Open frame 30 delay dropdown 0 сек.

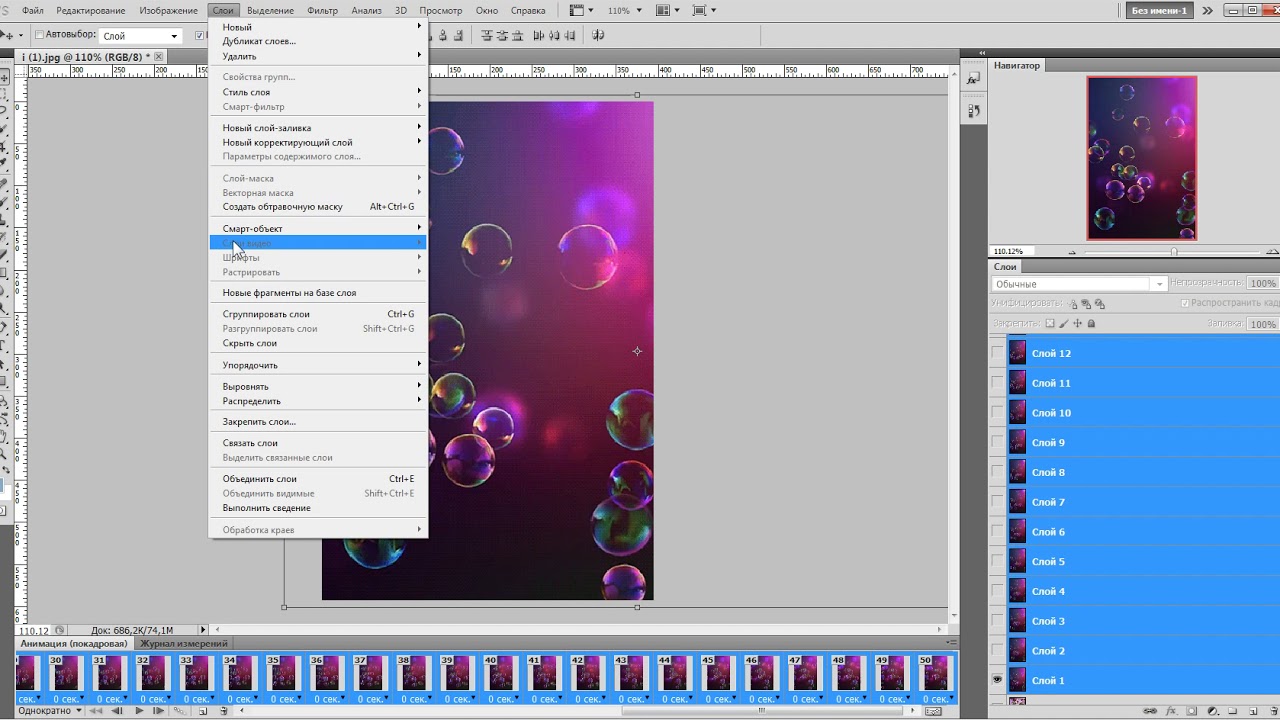pos(67,698)
